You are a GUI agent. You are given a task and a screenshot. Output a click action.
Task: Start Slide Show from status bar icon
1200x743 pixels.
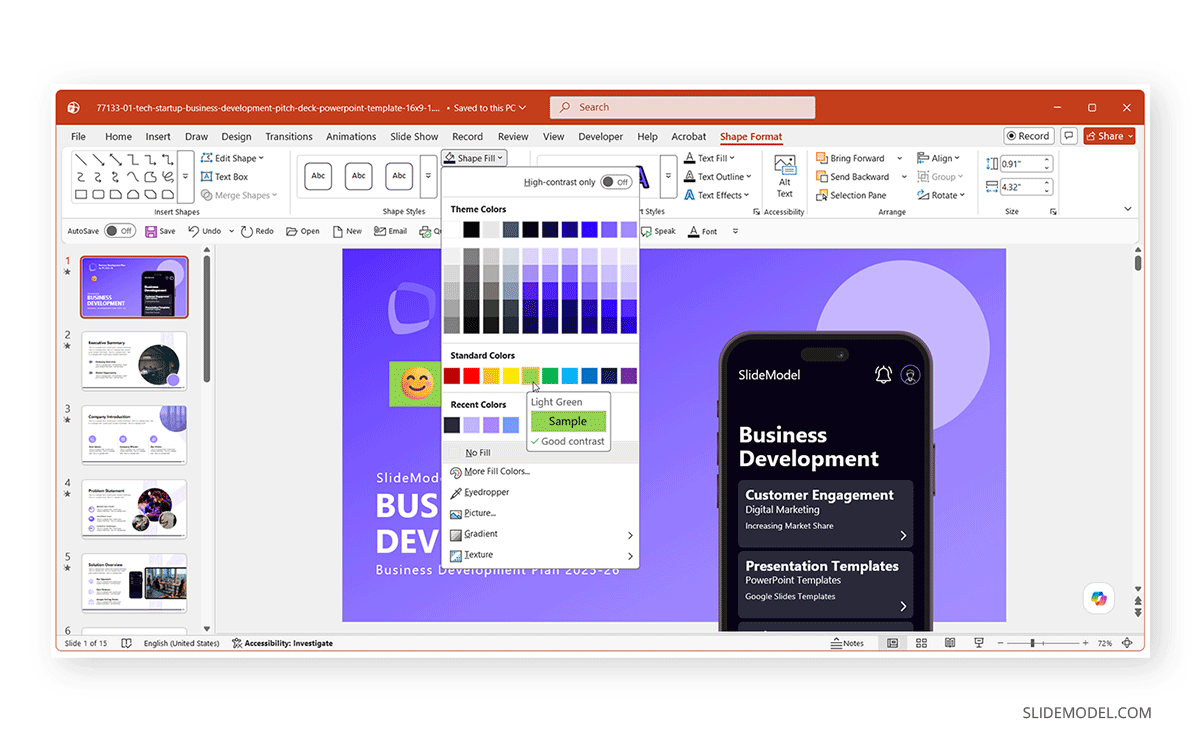pos(979,643)
